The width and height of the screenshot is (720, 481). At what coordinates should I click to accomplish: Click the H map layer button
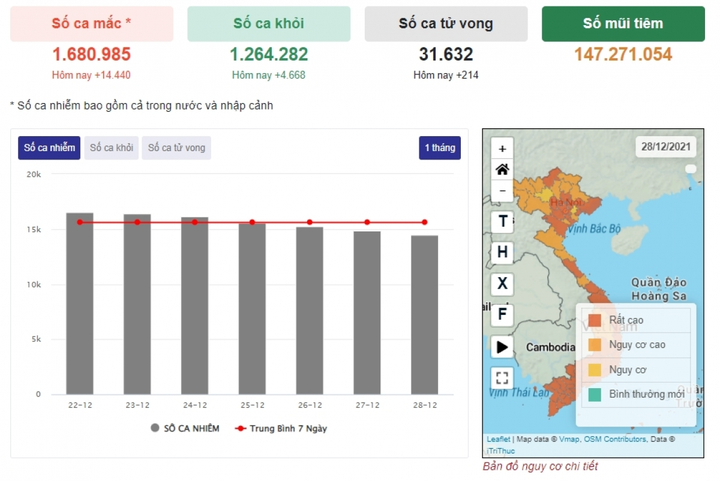[502, 252]
